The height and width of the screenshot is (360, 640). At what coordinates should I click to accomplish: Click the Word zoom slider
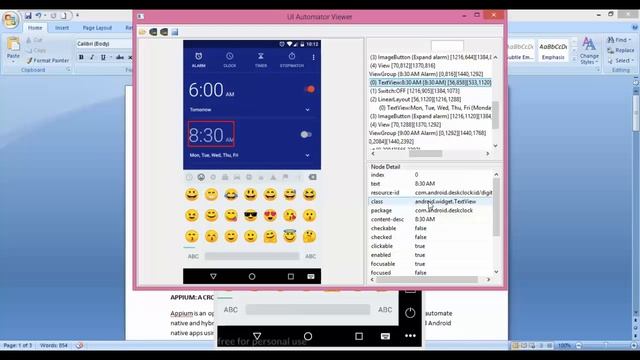[x=606, y=346]
